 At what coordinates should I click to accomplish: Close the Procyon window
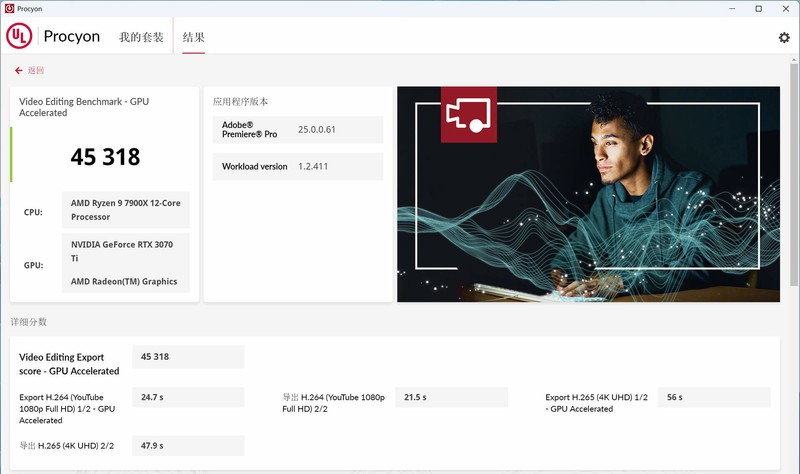786,9
